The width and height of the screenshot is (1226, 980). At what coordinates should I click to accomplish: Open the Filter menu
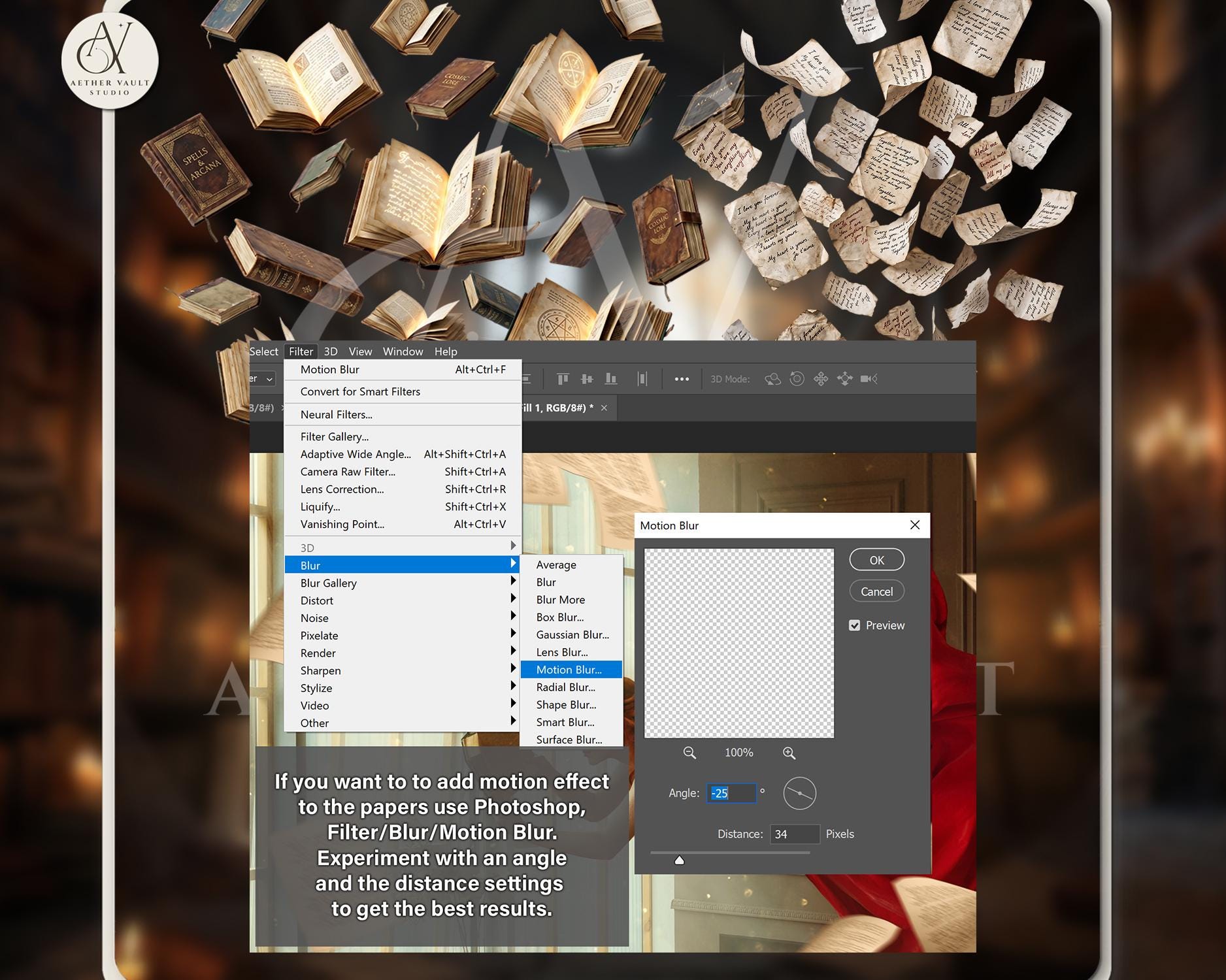301,351
